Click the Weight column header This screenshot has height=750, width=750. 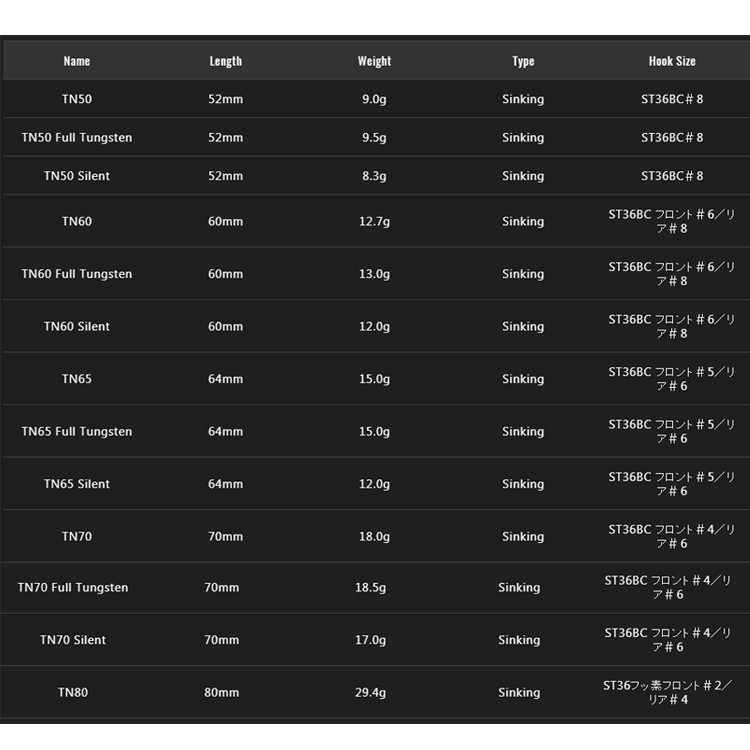click(x=374, y=61)
